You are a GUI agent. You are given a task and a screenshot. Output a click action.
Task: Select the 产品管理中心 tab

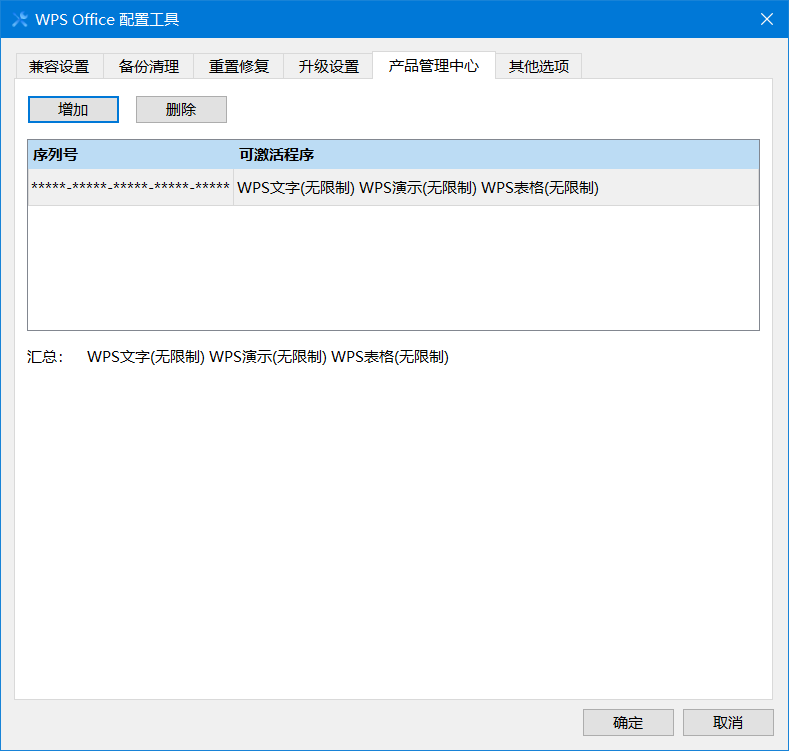[434, 65]
